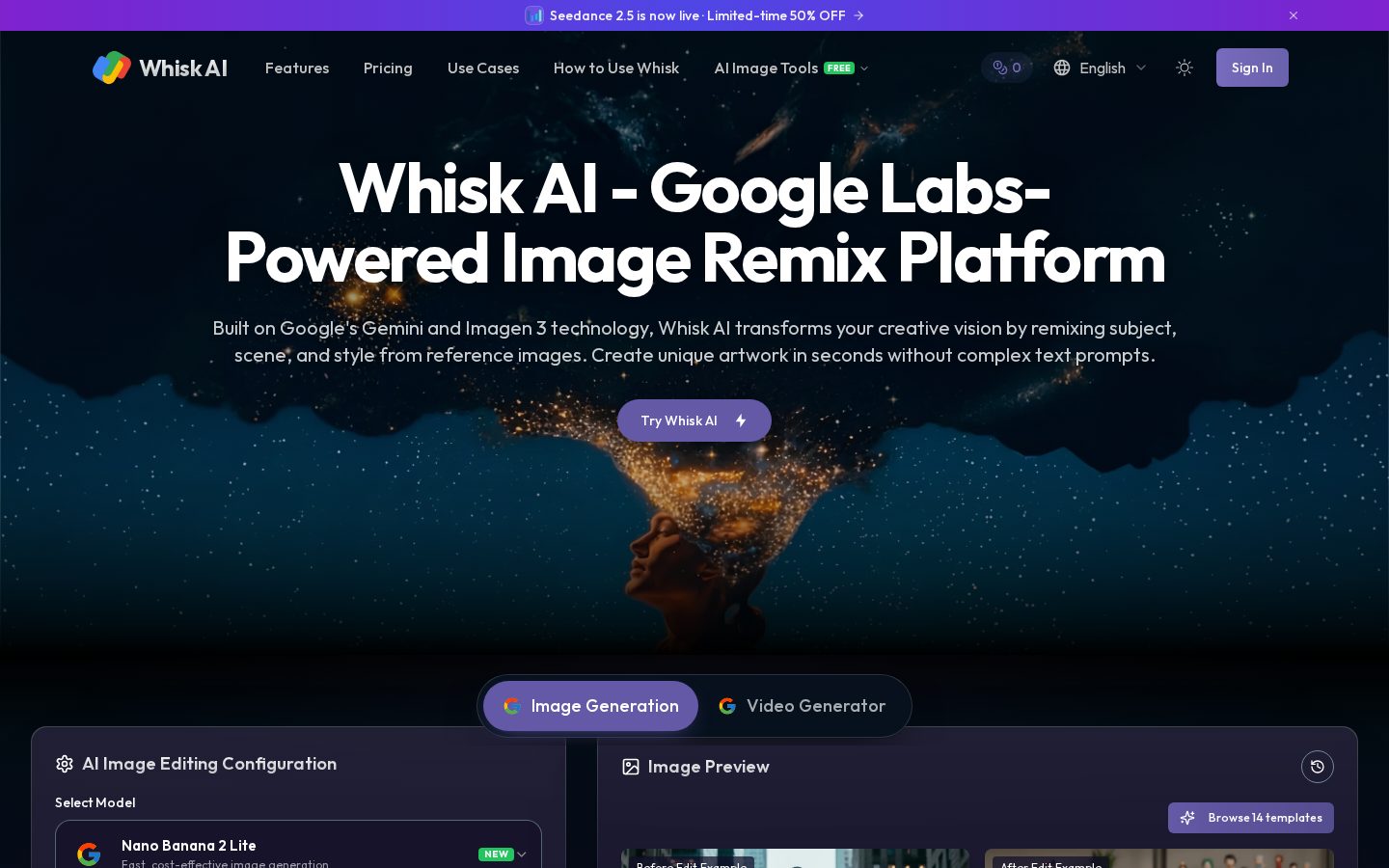Dismiss the top promo banner

1294,15
